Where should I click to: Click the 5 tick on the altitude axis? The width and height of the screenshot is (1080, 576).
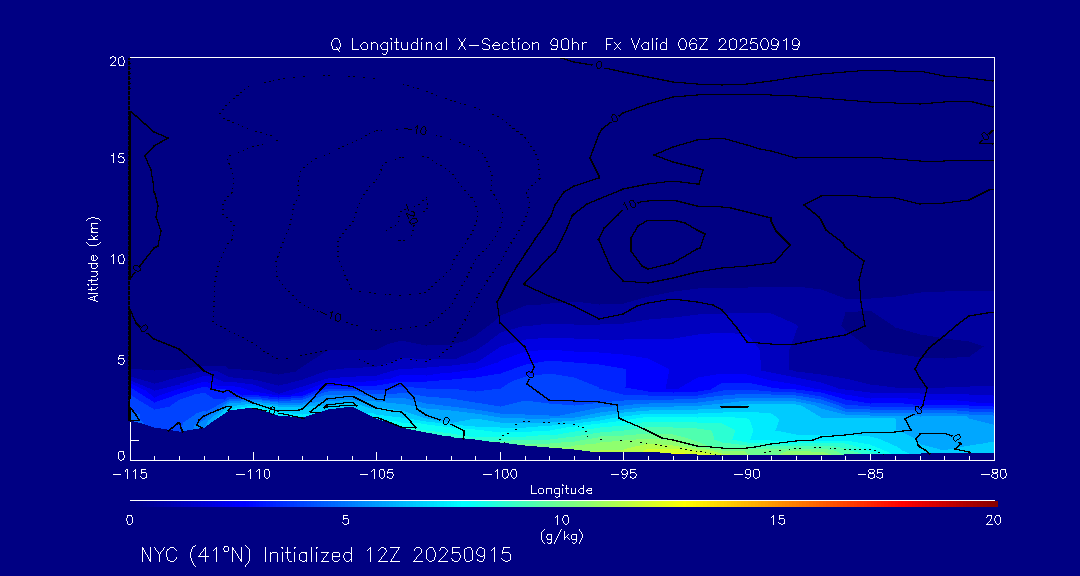coord(120,360)
